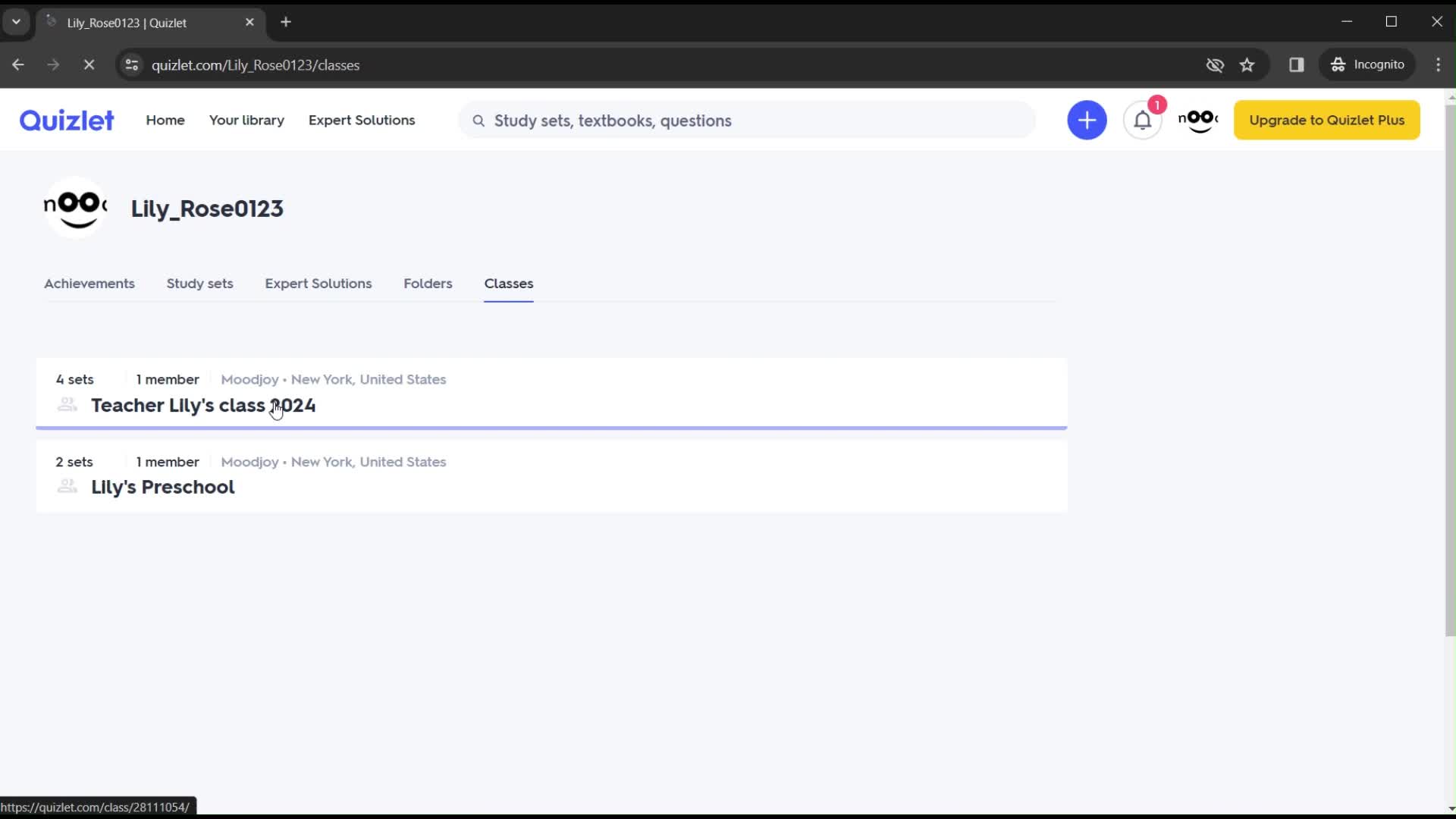Image resolution: width=1456 pixels, height=819 pixels.
Task: Focus the study sets search field
Action: click(747, 121)
